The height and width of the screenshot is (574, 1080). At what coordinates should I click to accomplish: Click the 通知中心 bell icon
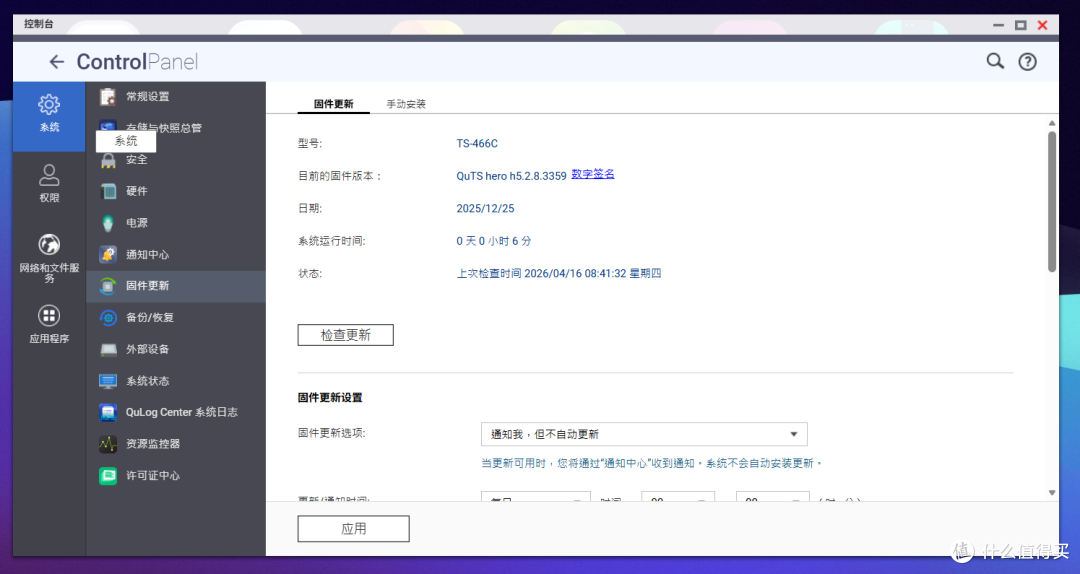[x=108, y=254]
